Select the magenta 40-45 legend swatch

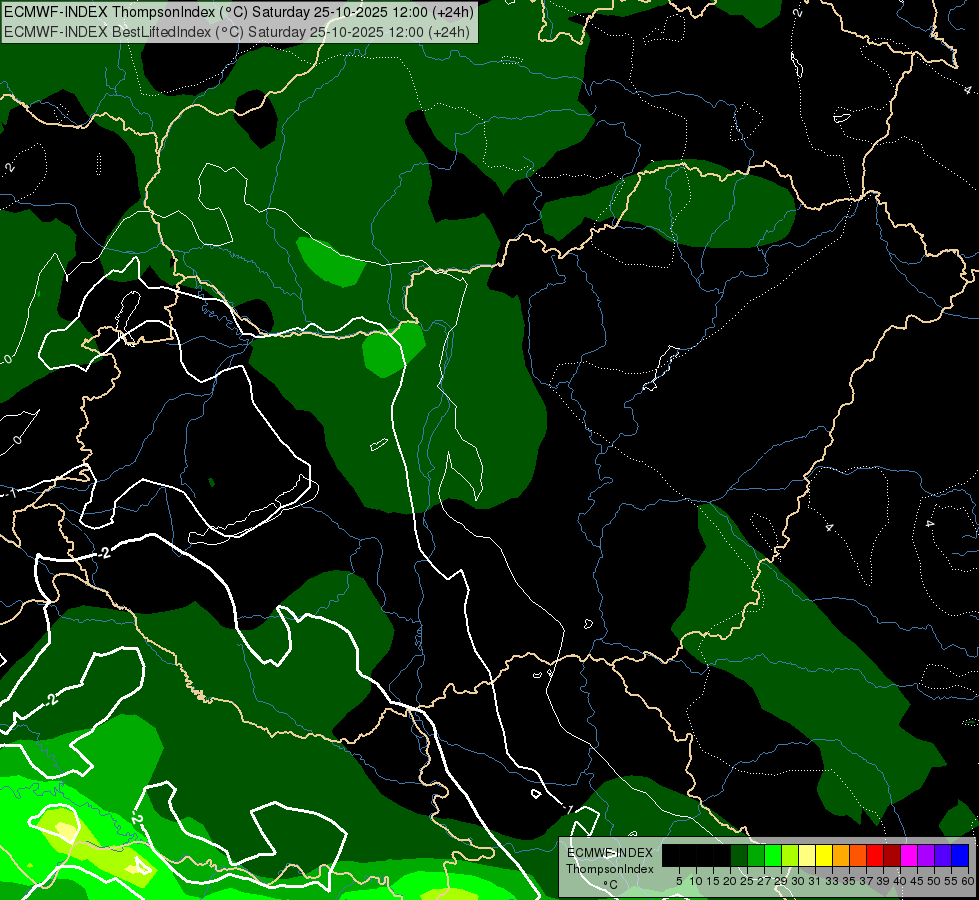pos(908,855)
